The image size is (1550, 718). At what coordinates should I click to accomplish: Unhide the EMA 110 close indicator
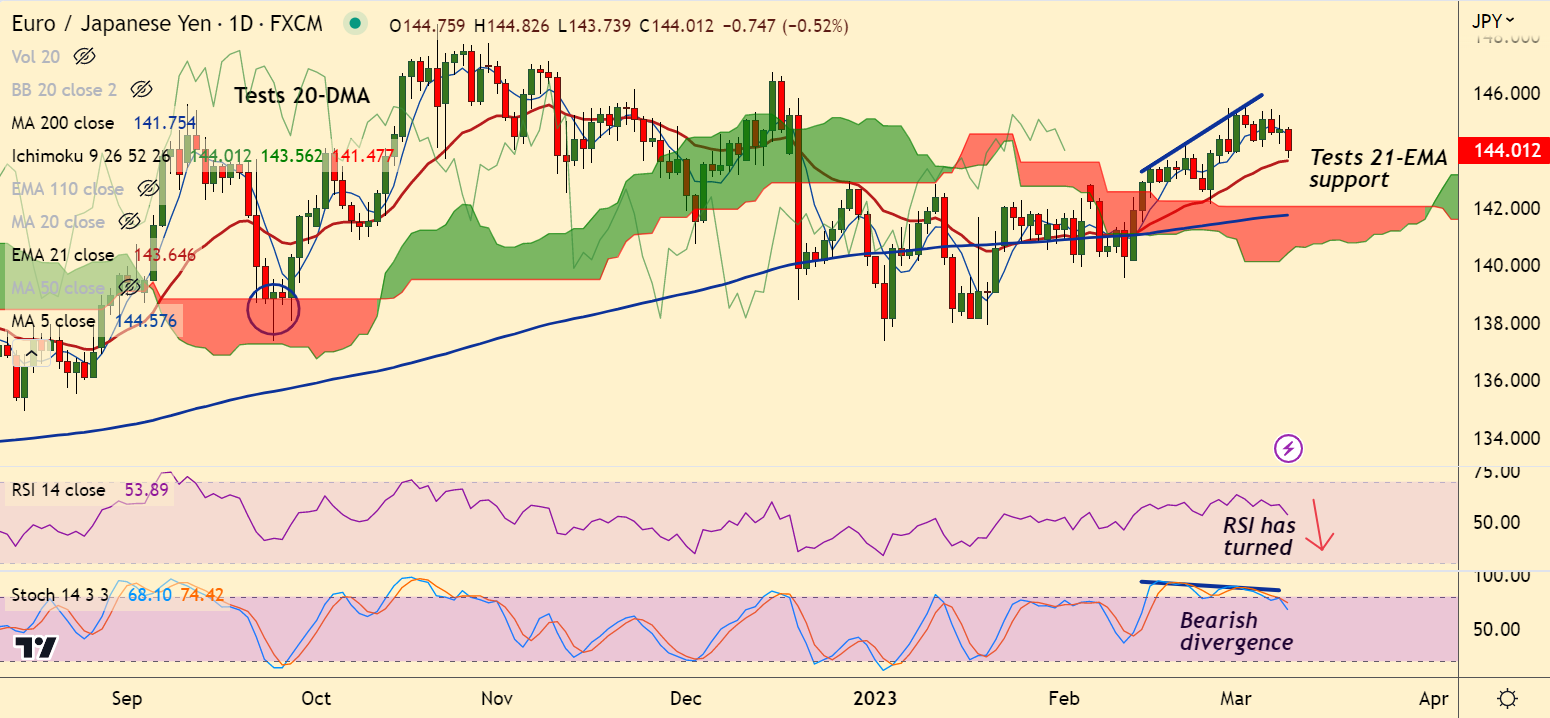point(148,189)
